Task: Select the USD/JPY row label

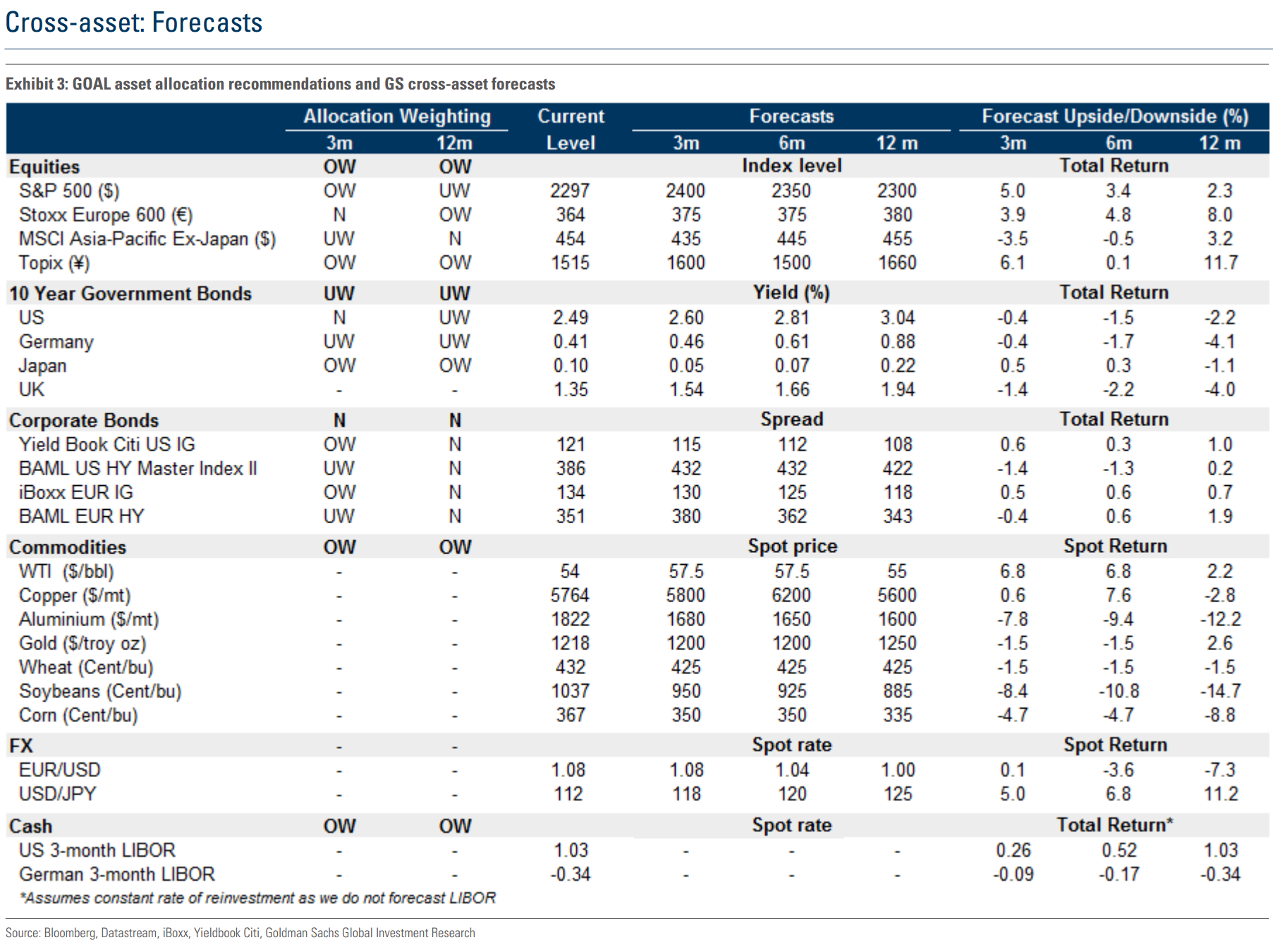Action: 57,794
